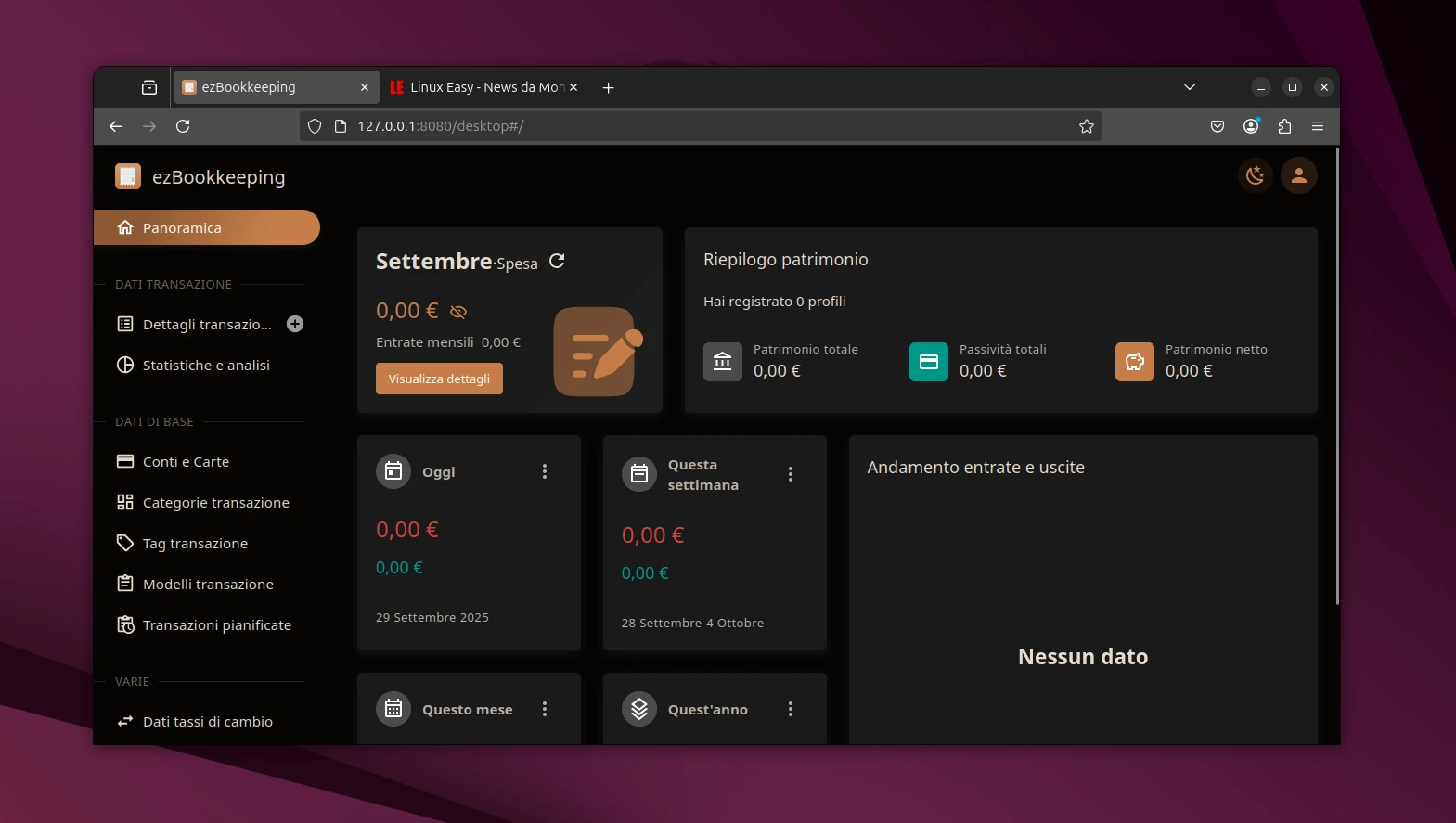Click the Nessun dato chart placeholder
Image resolution: width=1456 pixels, height=823 pixels.
click(1083, 656)
